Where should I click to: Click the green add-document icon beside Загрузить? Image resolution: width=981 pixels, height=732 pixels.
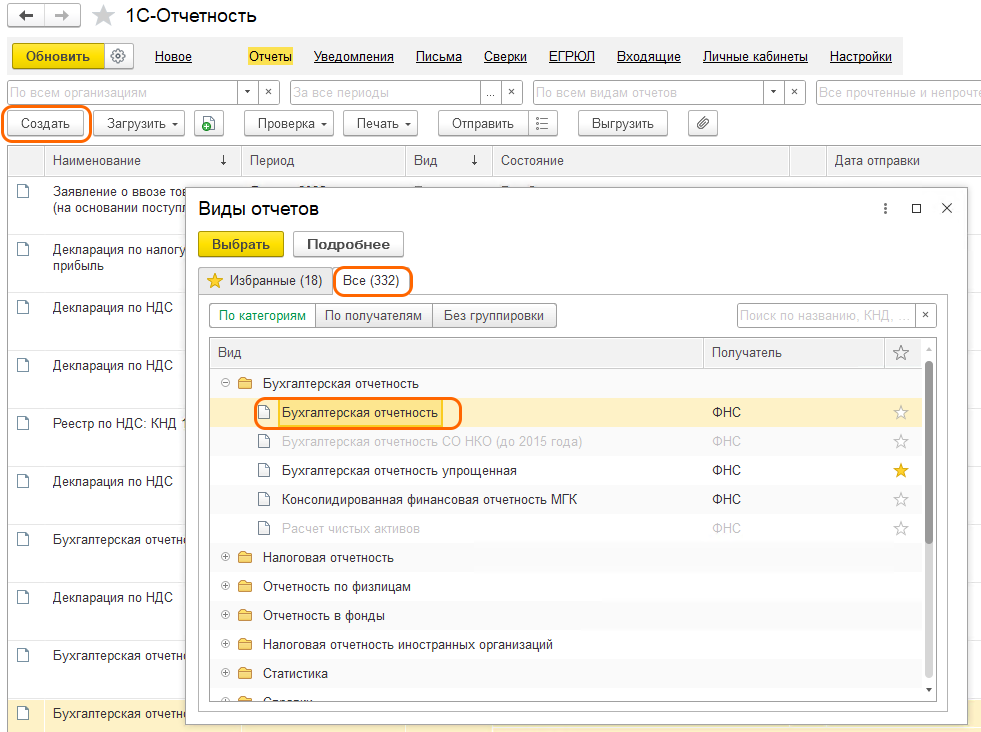[208, 124]
